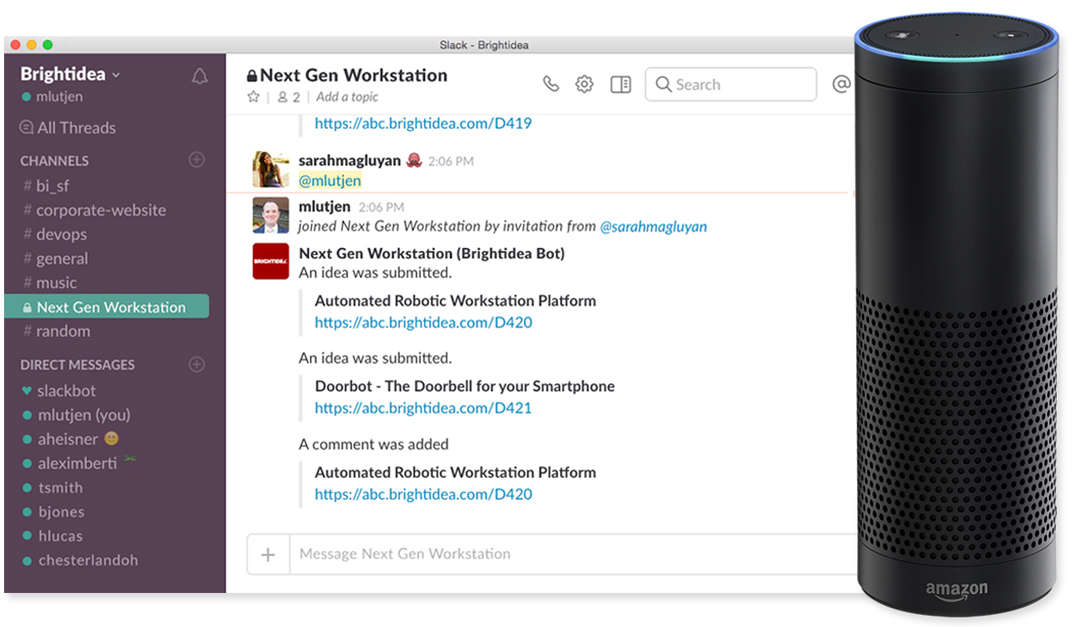Image resolution: width=1080 pixels, height=627 pixels.
Task: Click Doorbot - The Doorbell for your Smartphone title
Action: pyautogui.click(x=464, y=387)
